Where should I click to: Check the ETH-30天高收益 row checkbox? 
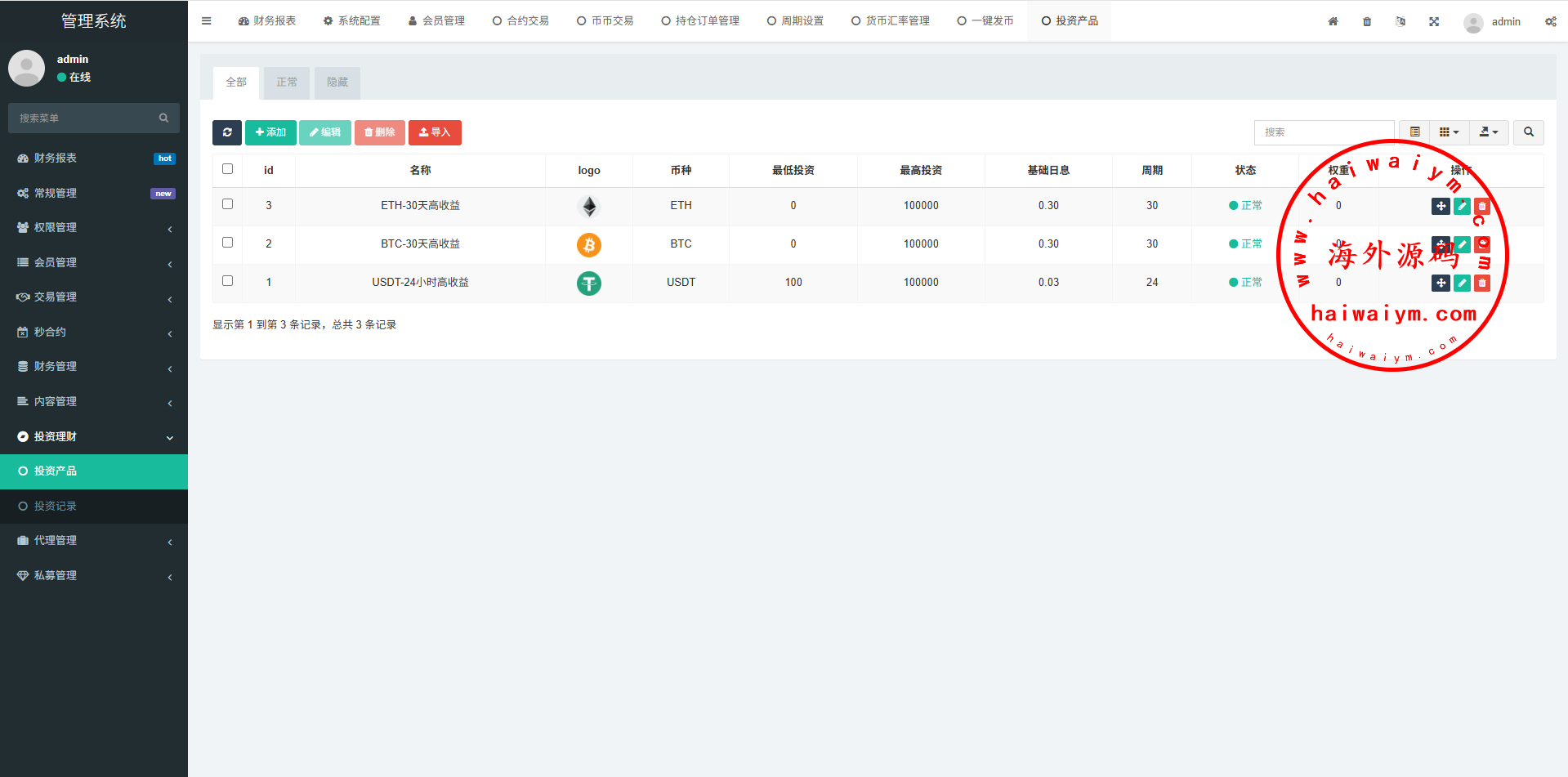point(228,204)
